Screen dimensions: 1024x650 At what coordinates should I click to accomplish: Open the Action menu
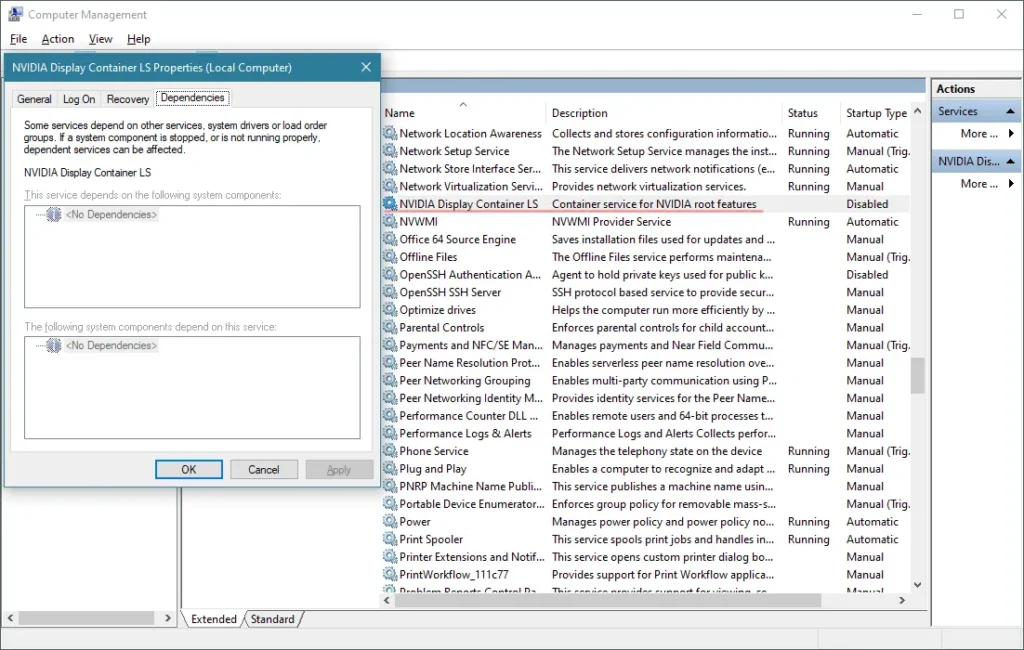57,39
